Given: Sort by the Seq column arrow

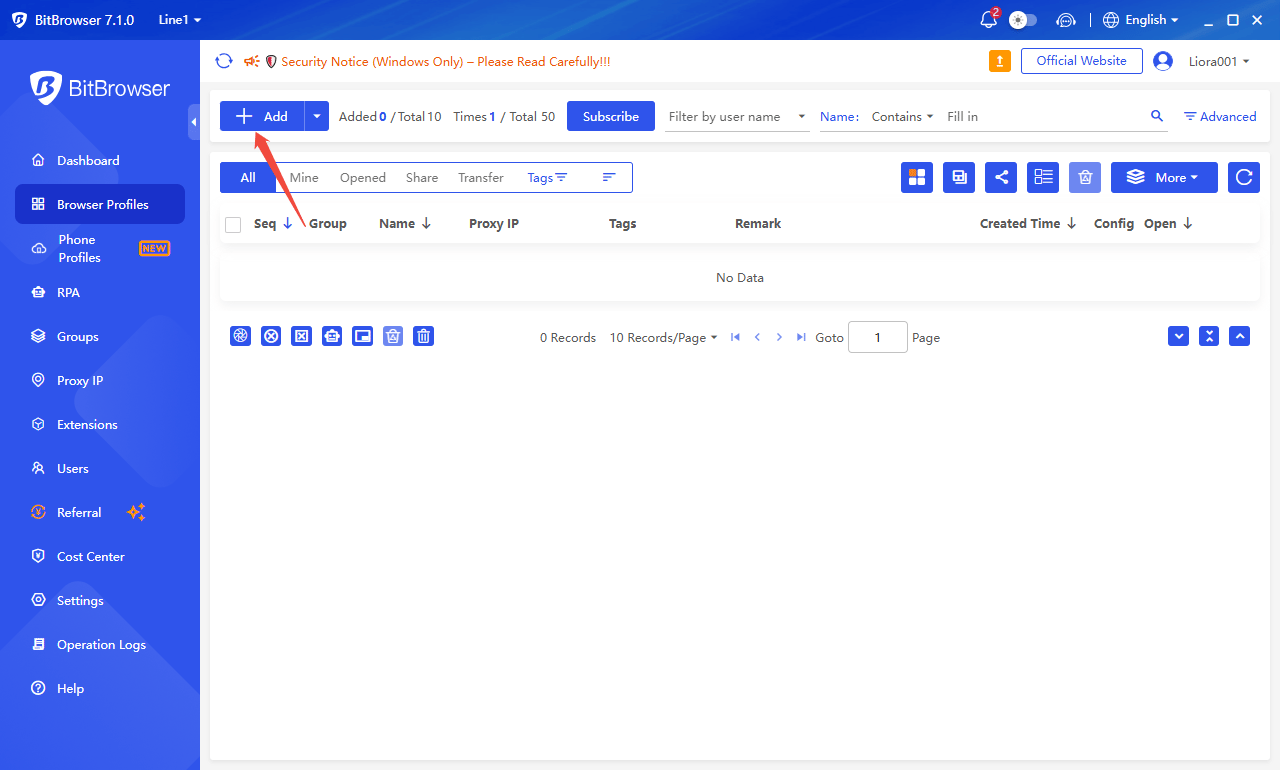Looking at the screenshot, I should 288,223.
